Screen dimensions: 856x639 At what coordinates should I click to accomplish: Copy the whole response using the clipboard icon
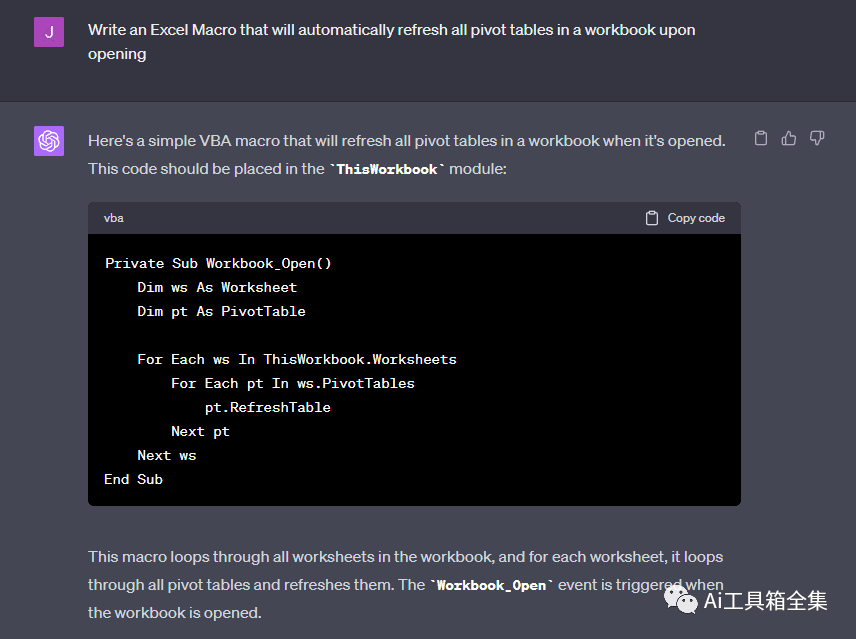click(x=761, y=138)
